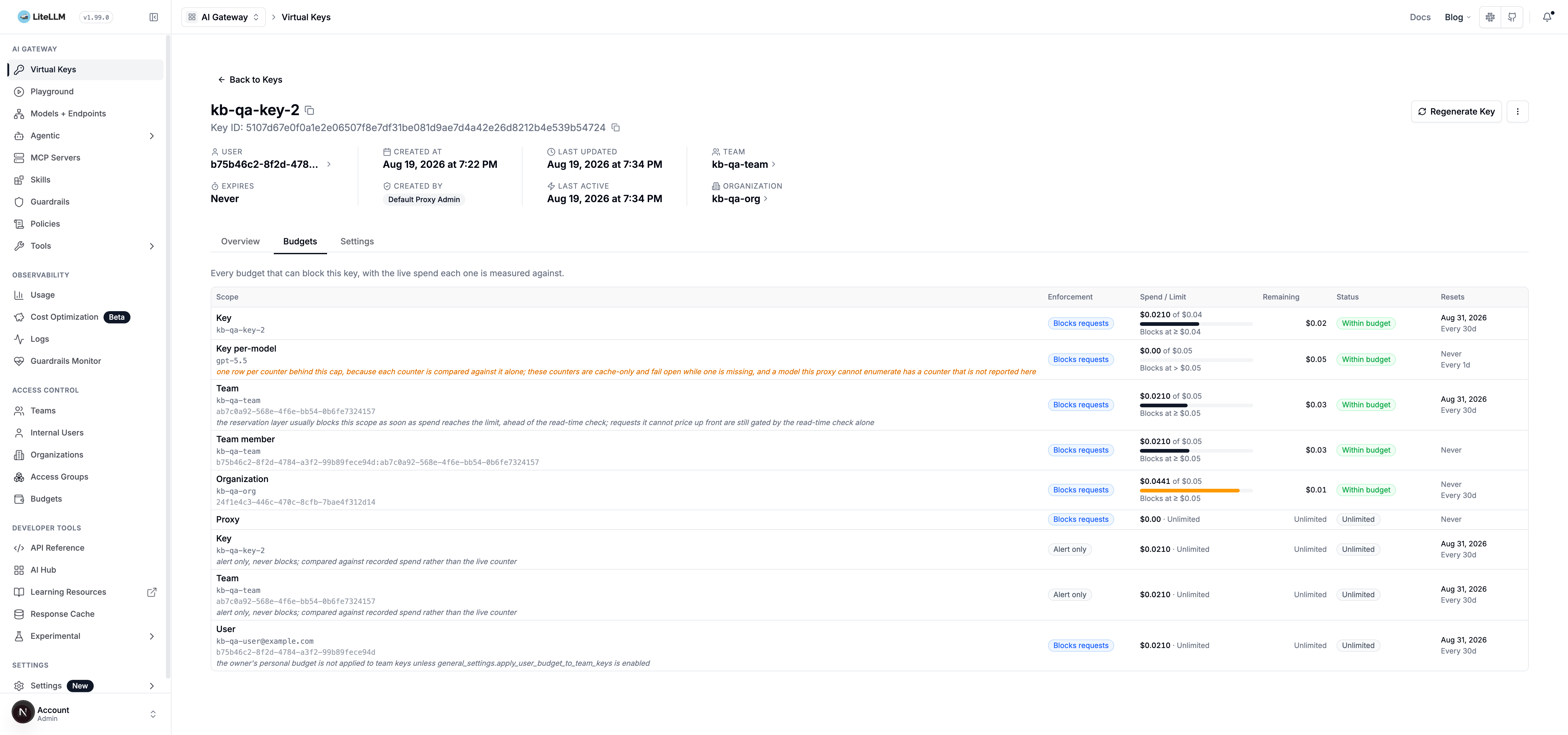1568x735 pixels.
Task: Click the $0.0441 organization spend value
Action: pos(1155,481)
